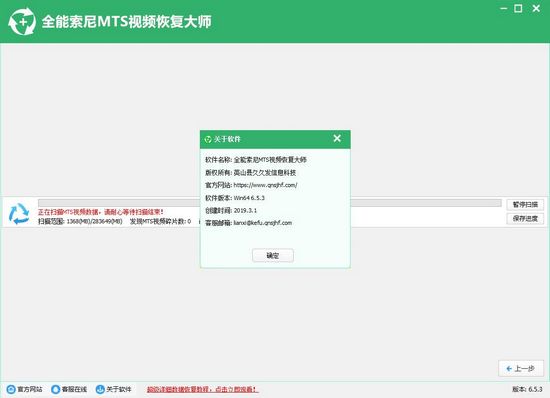Screen dimensions: 550x398
Task: Close the main application window
Action: pyautogui.click(x=536, y=8)
